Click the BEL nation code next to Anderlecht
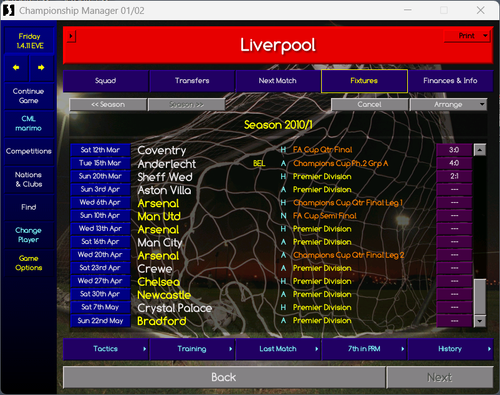500x395 pixels. [x=259, y=163]
